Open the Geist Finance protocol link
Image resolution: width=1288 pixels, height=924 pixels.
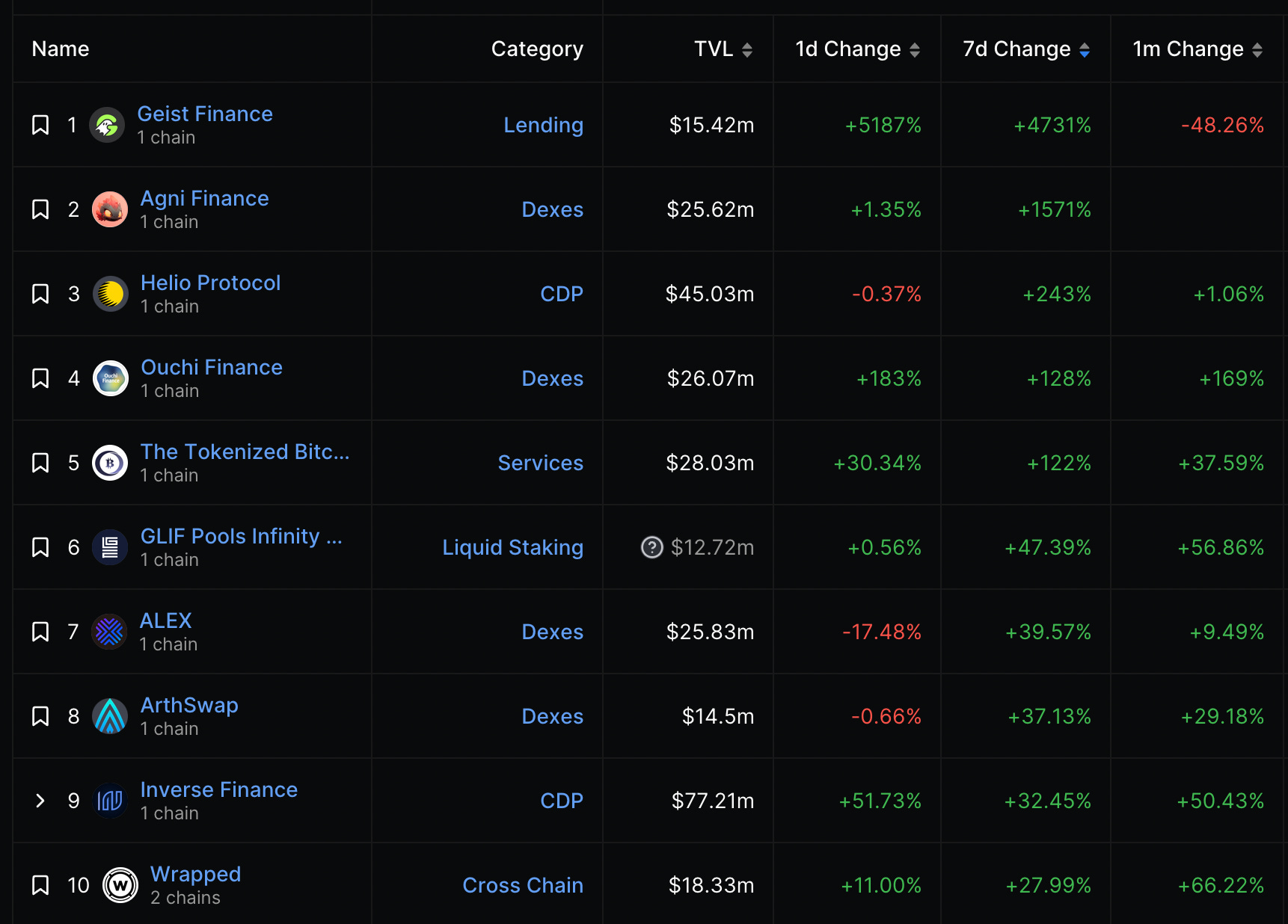pyautogui.click(x=205, y=114)
